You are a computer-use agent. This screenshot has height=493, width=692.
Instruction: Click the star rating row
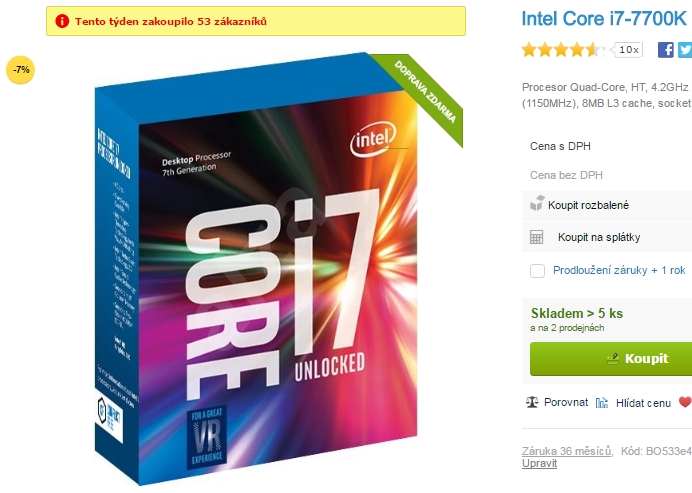pyautogui.click(x=563, y=50)
